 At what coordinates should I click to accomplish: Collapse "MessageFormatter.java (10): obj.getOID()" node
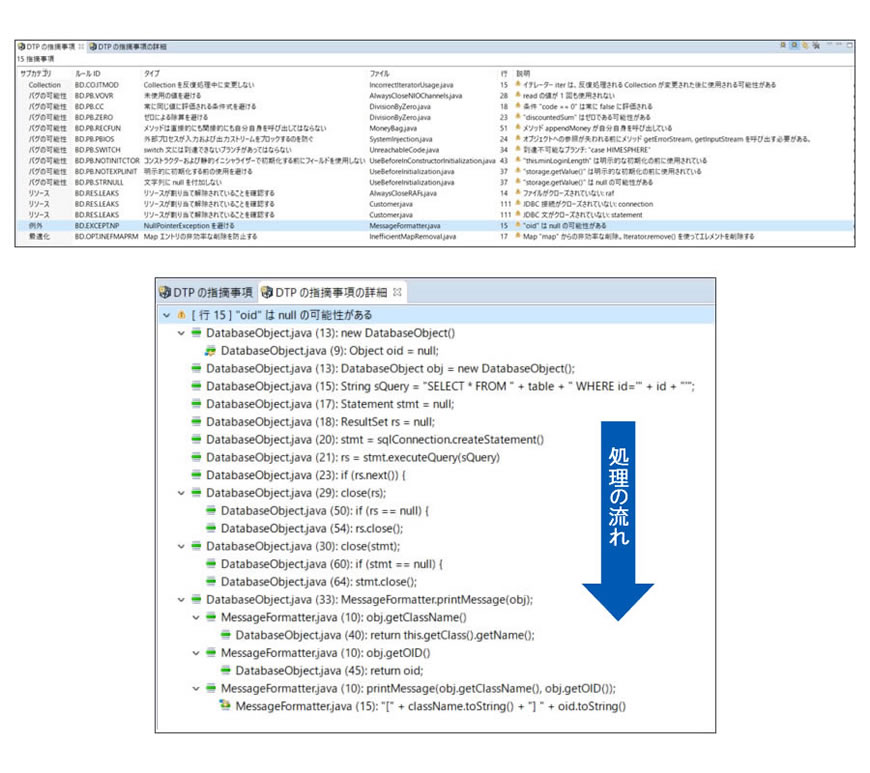pyautogui.click(x=195, y=653)
